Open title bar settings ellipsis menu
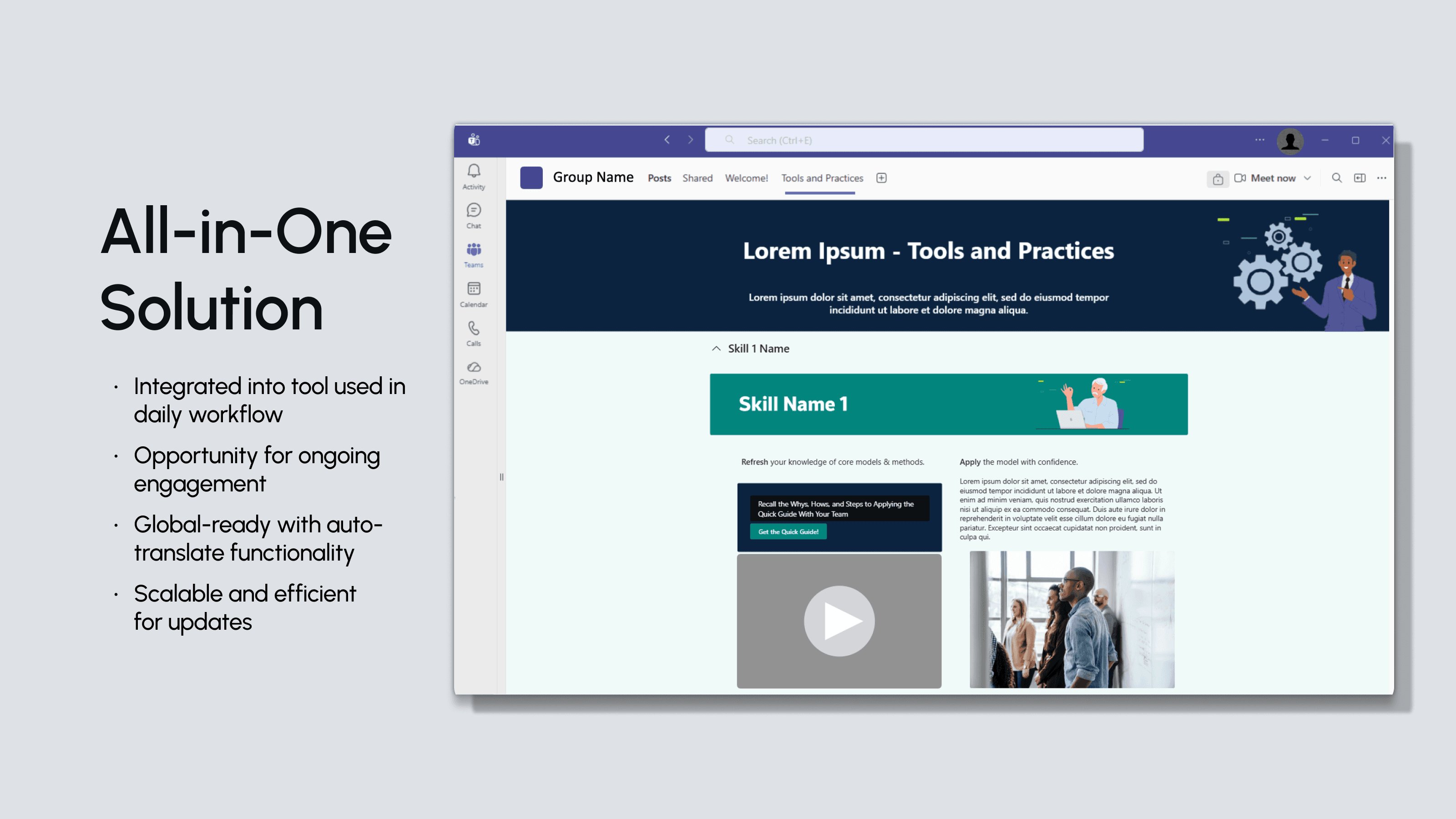 click(1259, 140)
